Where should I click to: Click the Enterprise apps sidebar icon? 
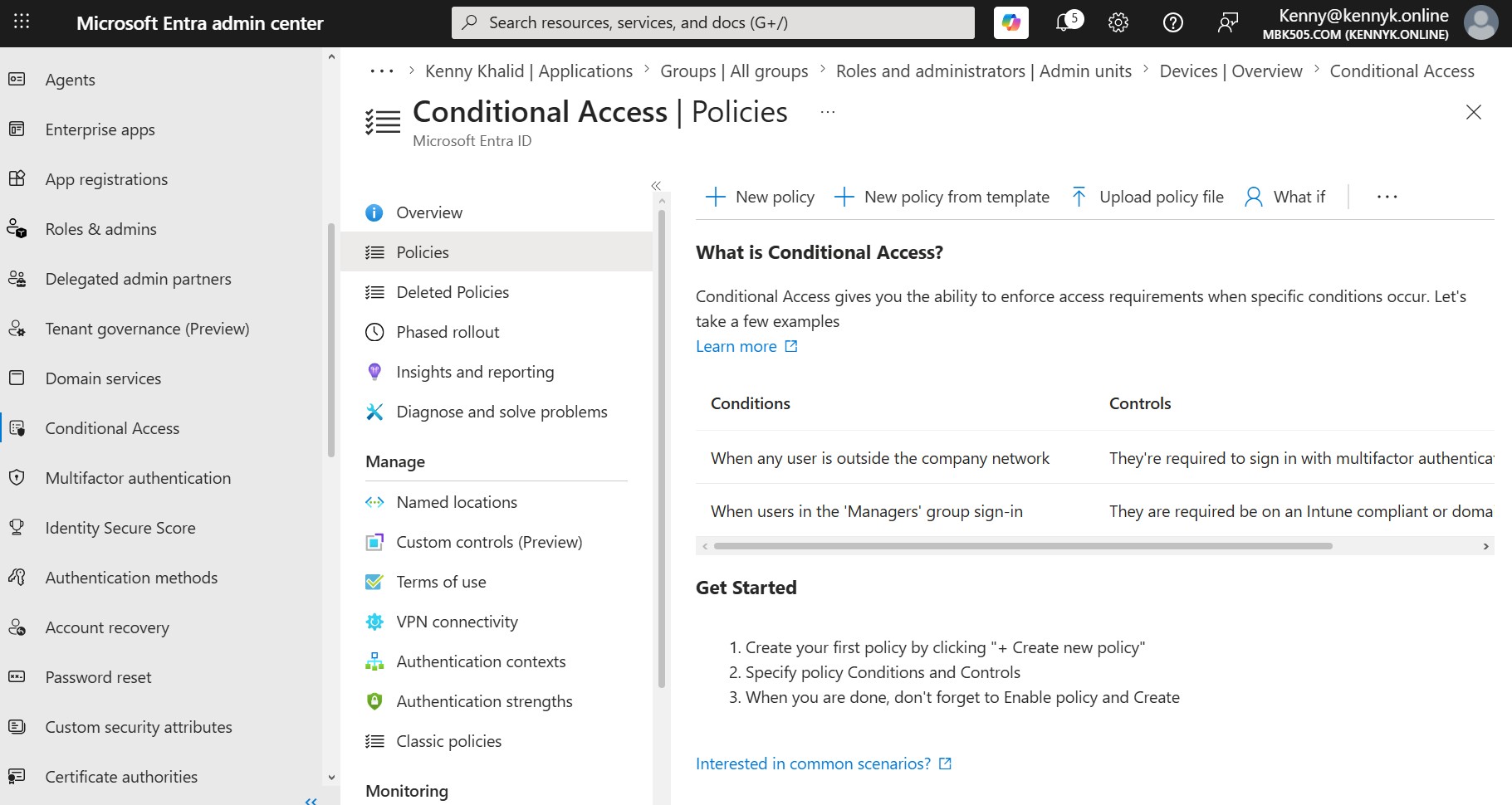coord(17,129)
